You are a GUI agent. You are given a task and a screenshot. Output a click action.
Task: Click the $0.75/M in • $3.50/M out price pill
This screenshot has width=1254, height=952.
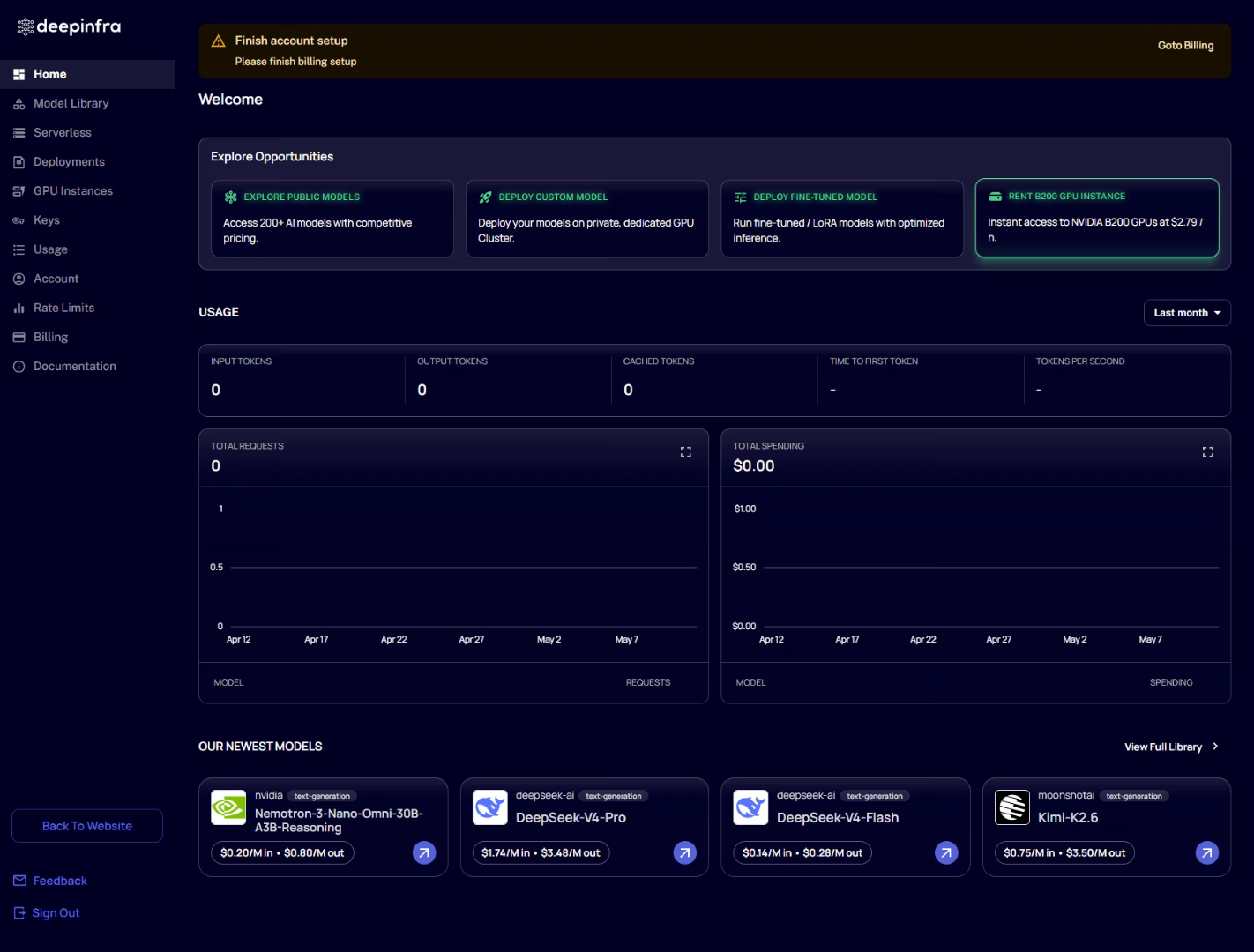1064,852
